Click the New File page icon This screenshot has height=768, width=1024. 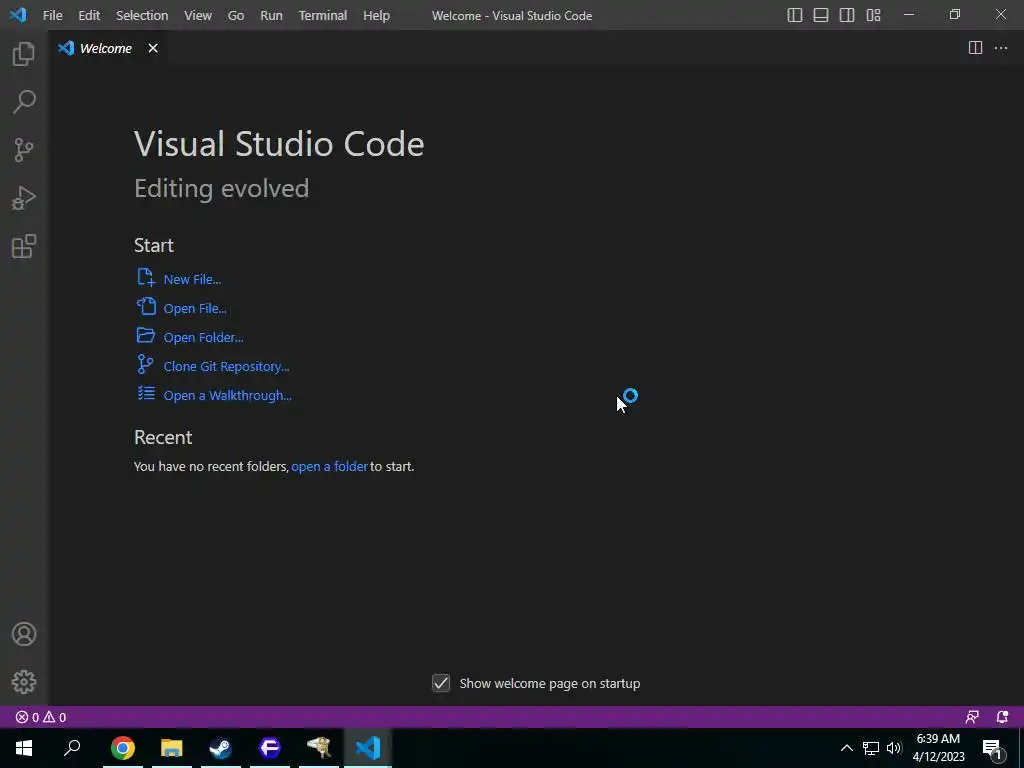tap(146, 277)
